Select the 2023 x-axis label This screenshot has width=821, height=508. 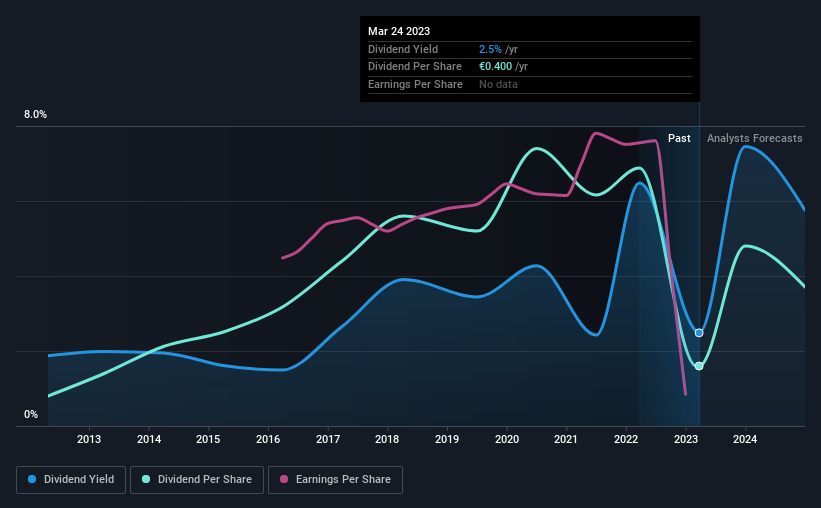(x=686, y=439)
